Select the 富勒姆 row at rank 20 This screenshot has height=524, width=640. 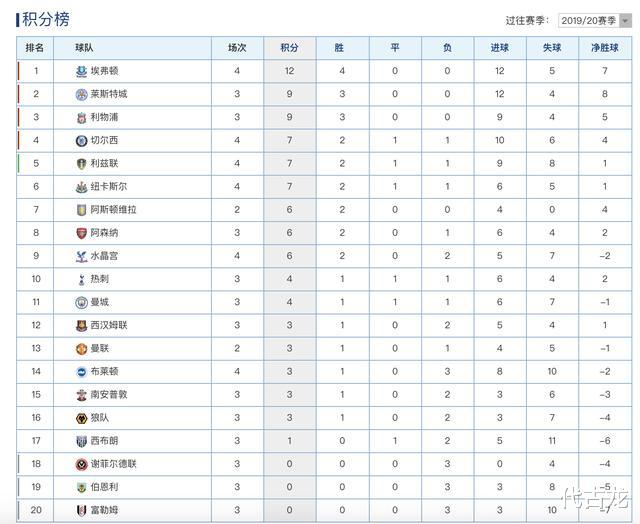pos(324,510)
